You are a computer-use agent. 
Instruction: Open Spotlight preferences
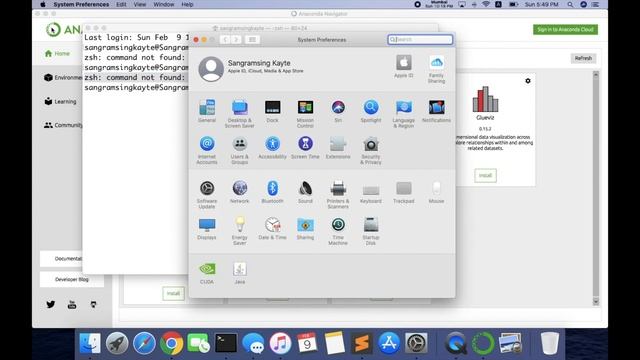pos(371,111)
